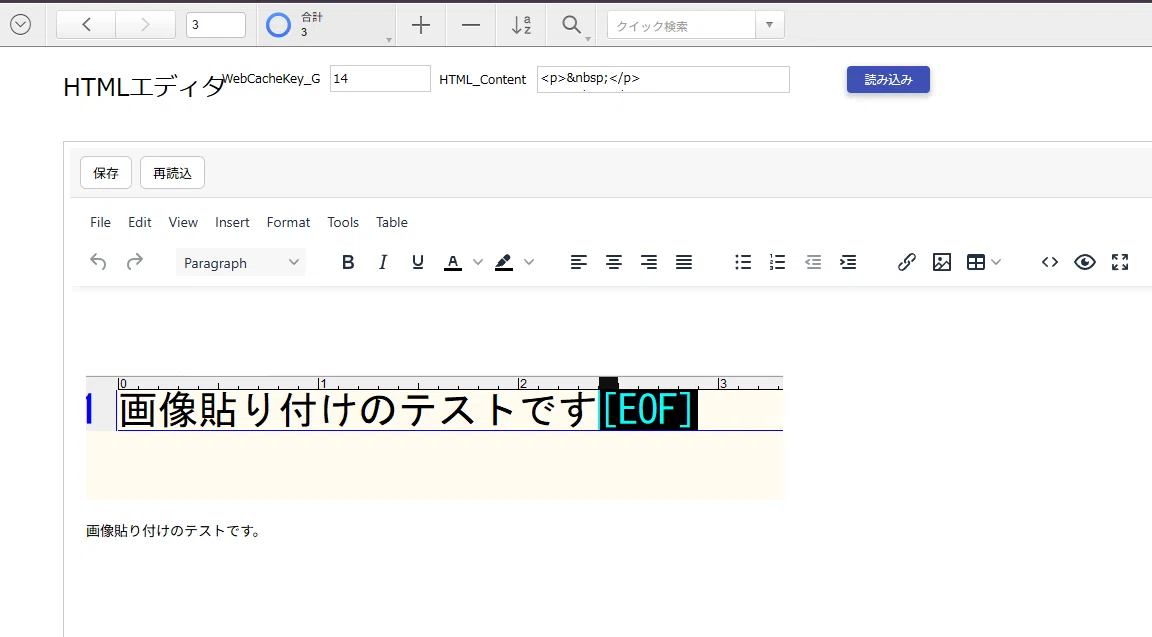Click the table insert icon
Viewport: 1152px width, 637px height.
(976, 262)
